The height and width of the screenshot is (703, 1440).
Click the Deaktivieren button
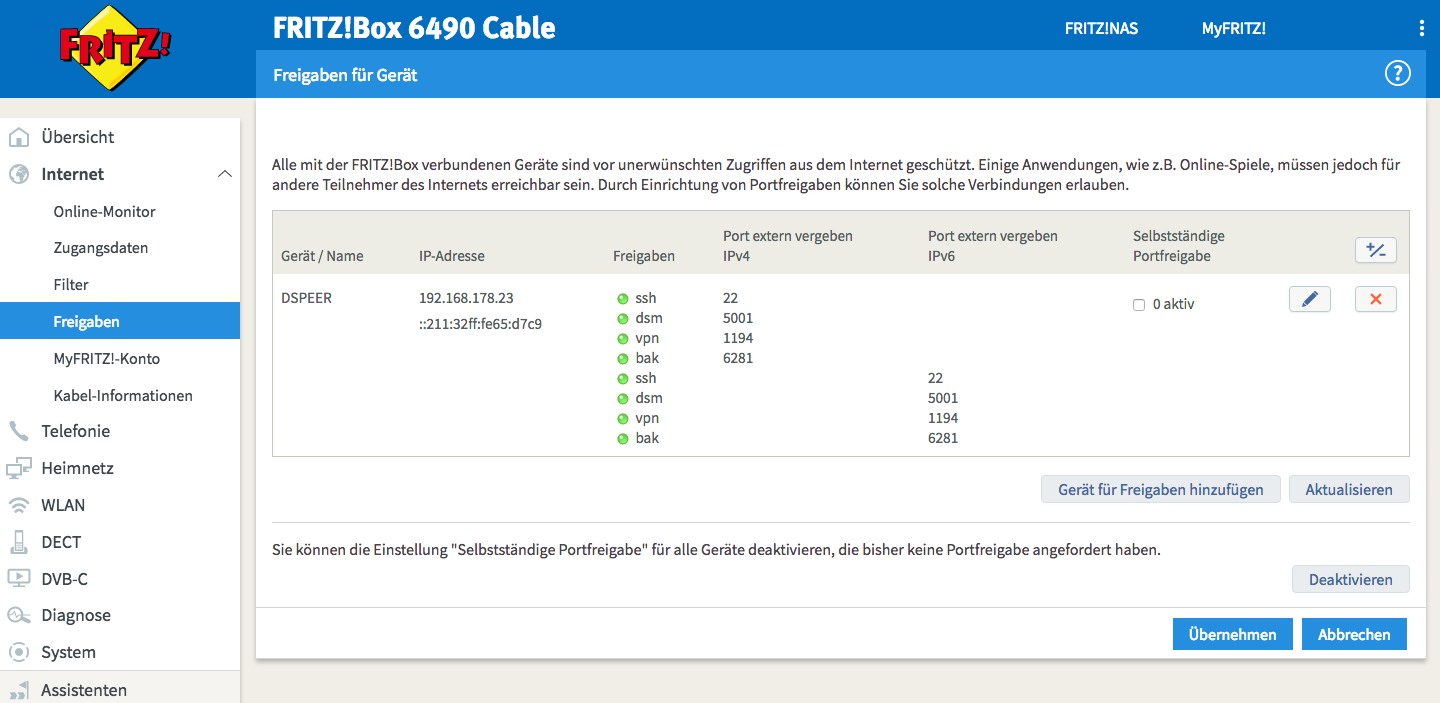[x=1350, y=580]
